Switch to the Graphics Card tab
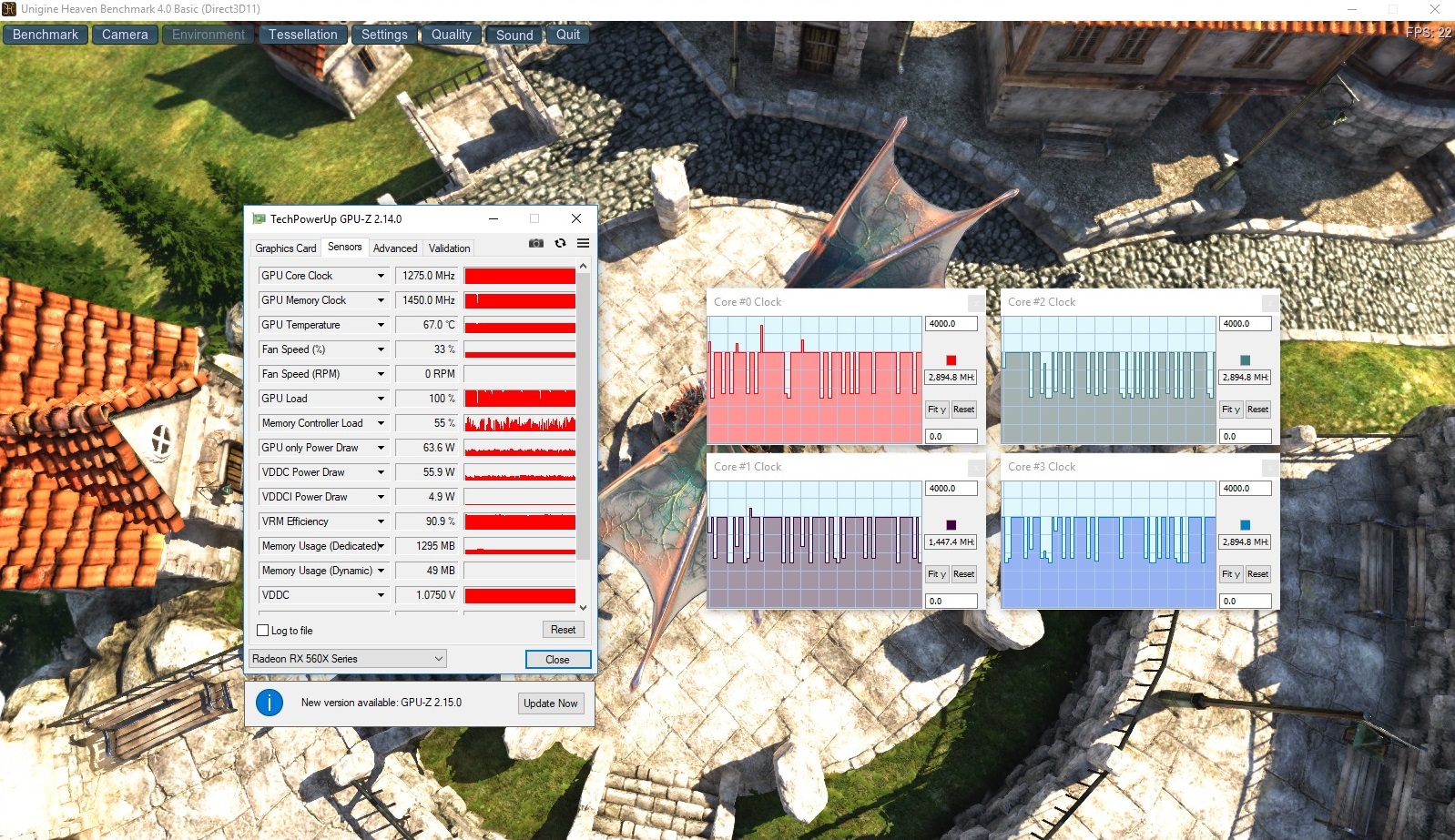Screen dimensions: 1455x840 pyautogui.click(x=285, y=248)
